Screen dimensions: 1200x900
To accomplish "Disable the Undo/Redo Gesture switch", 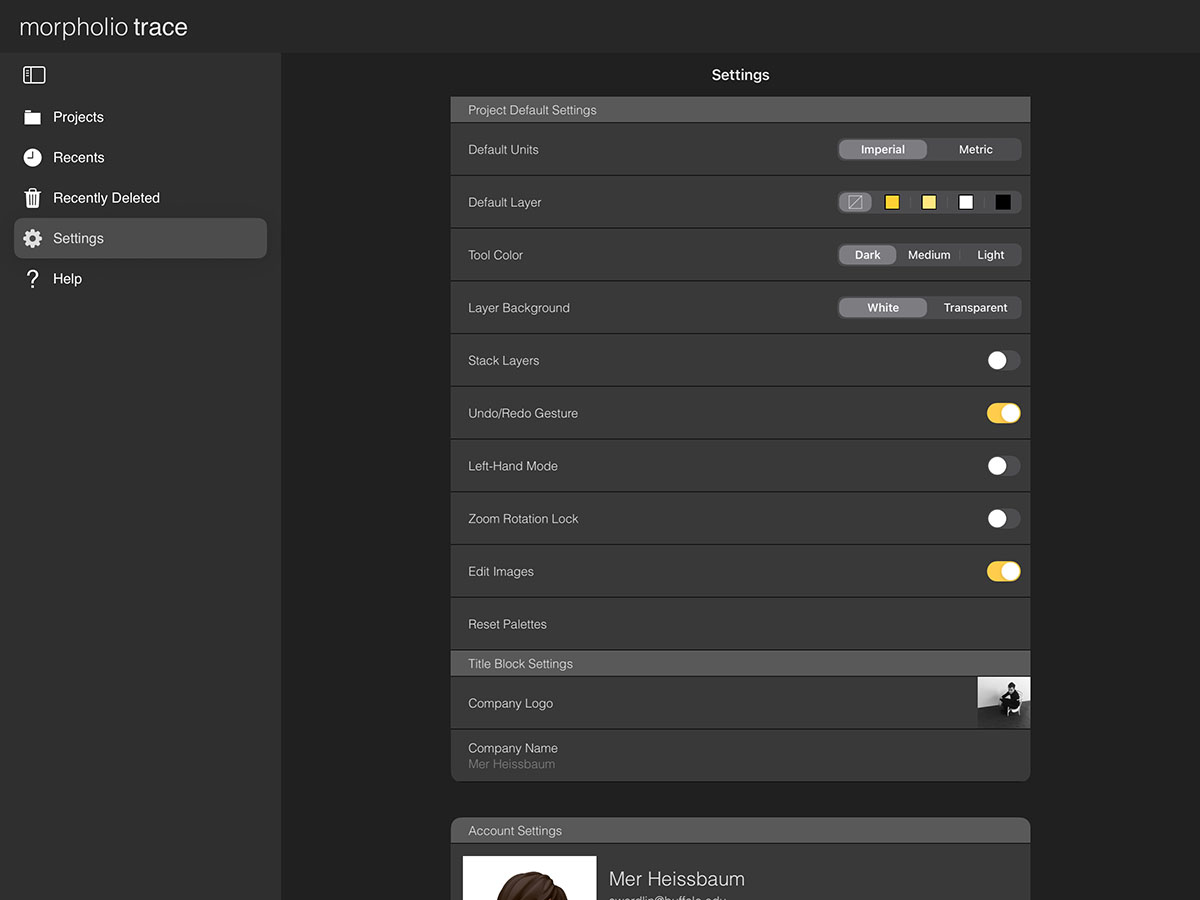I will pyautogui.click(x=1003, y=413).
